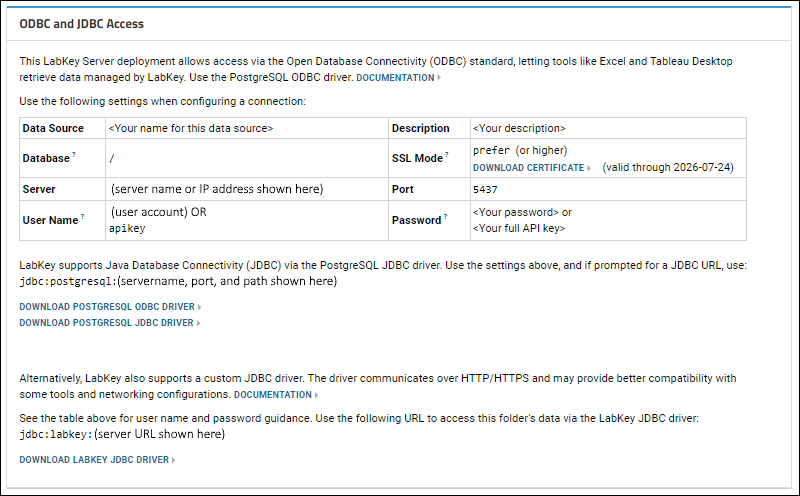
Task: Click the apikey user name text
Action: [127, 228]
